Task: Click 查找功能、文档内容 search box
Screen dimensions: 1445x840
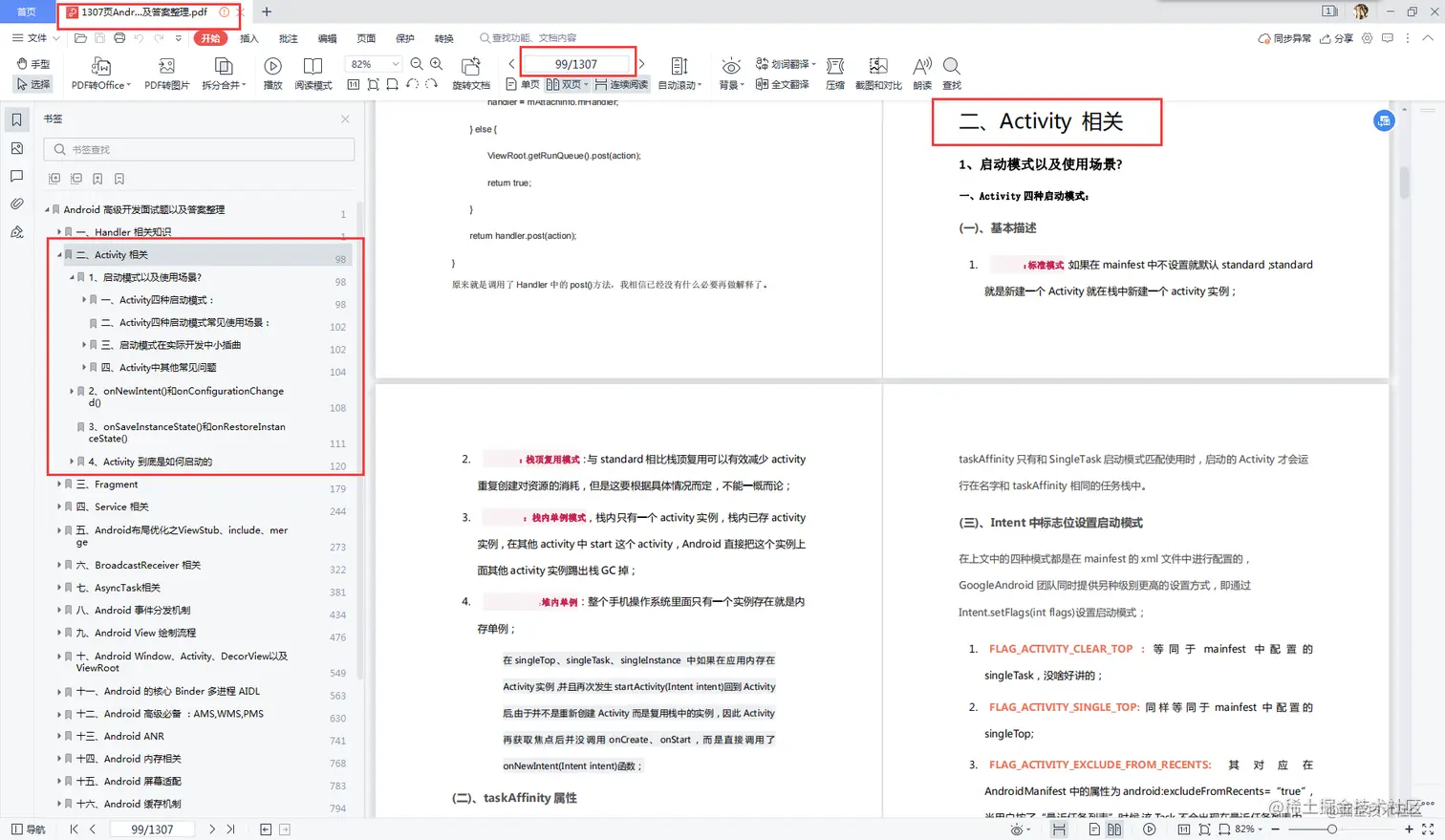Action: click(528, 38)
